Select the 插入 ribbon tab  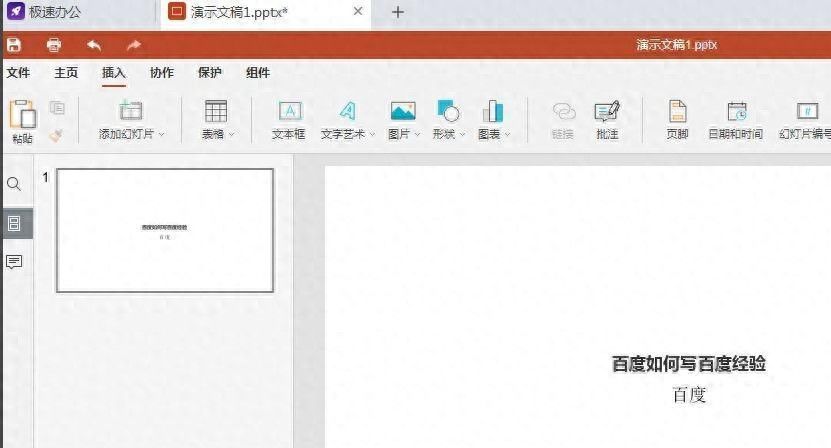pos(113,73)
